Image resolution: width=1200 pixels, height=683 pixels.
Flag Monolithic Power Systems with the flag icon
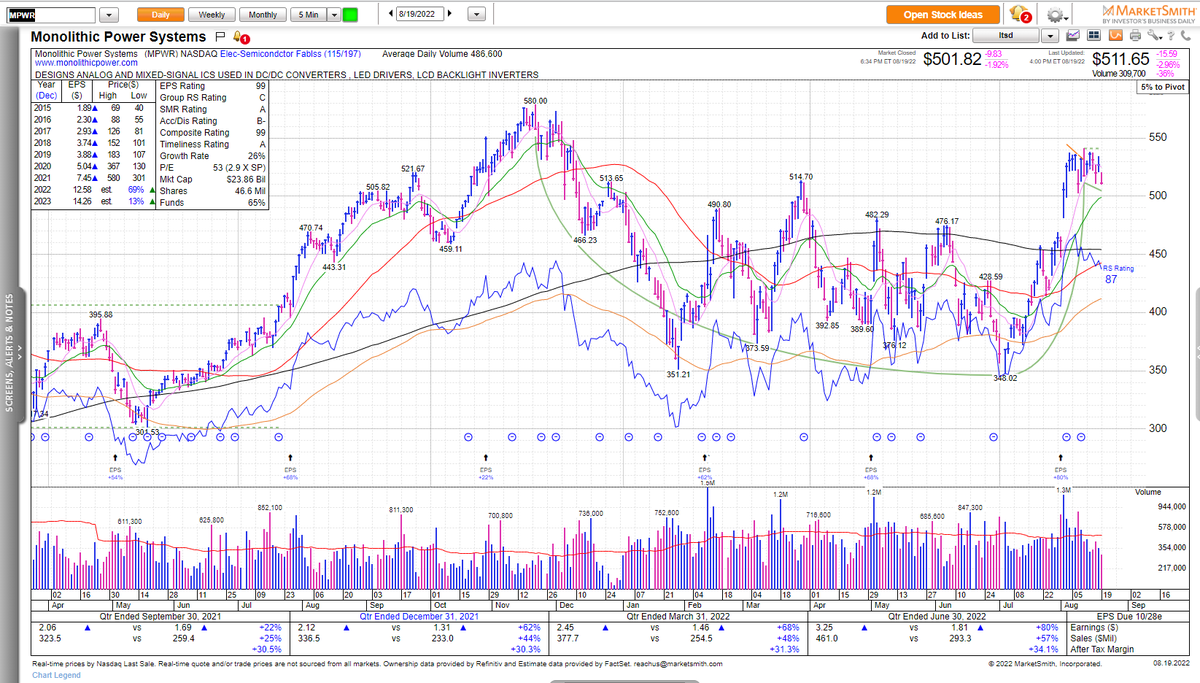219,36
